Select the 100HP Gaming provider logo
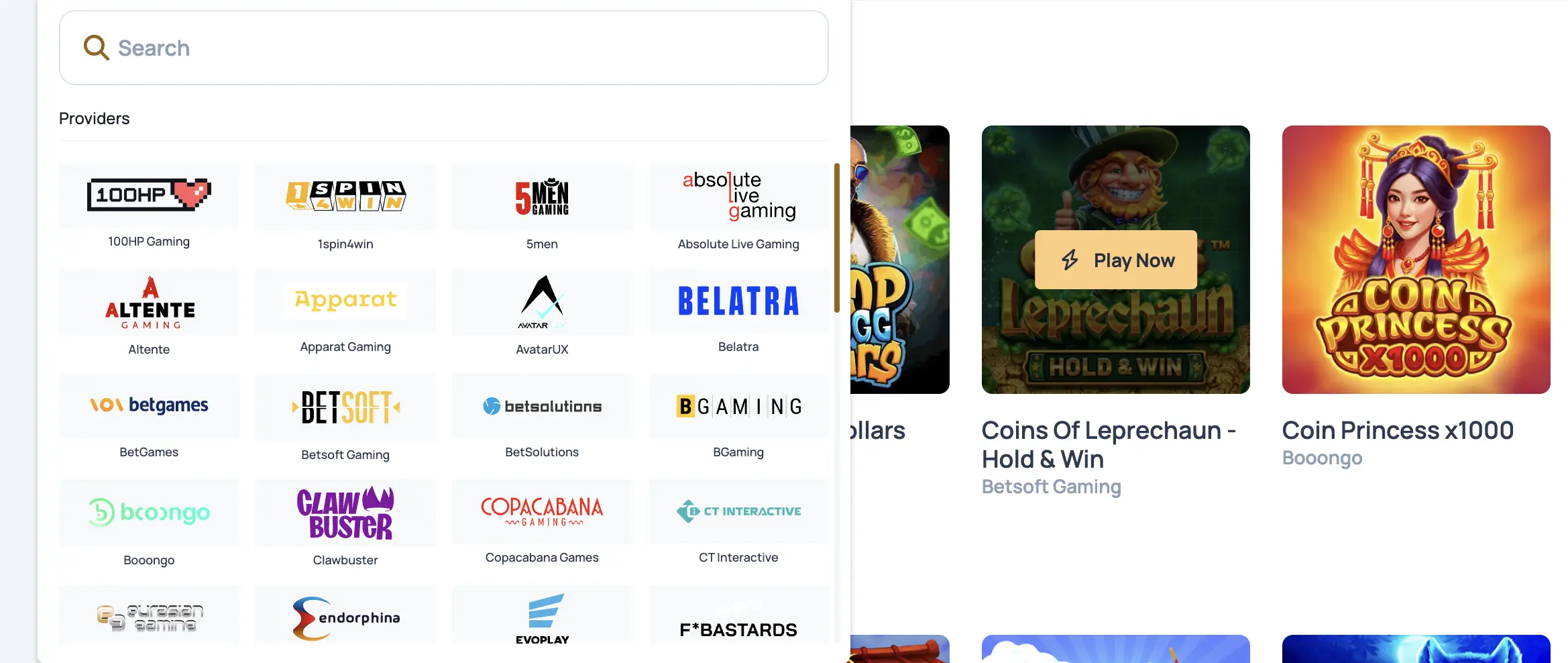1568x663 pixels. coord(149,195)
